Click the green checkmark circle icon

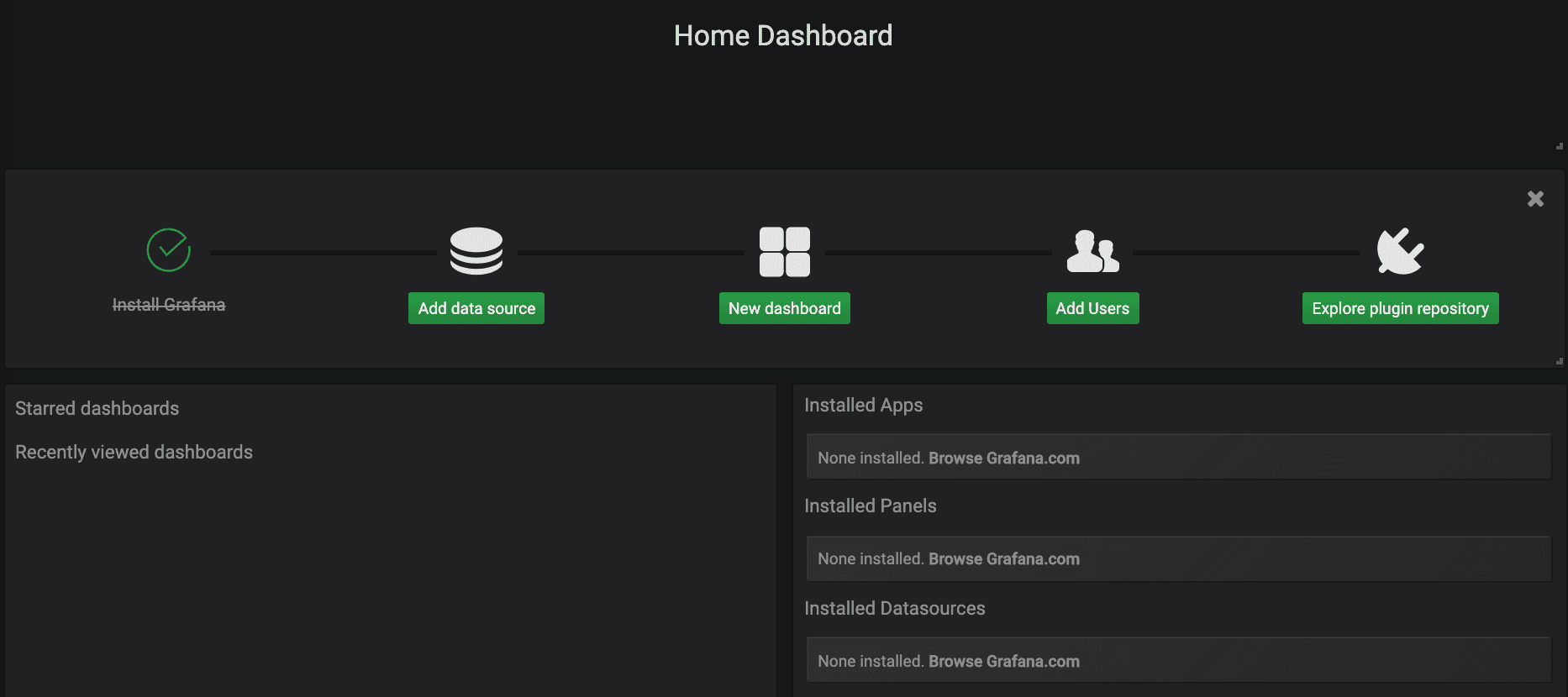click(169, 250)
